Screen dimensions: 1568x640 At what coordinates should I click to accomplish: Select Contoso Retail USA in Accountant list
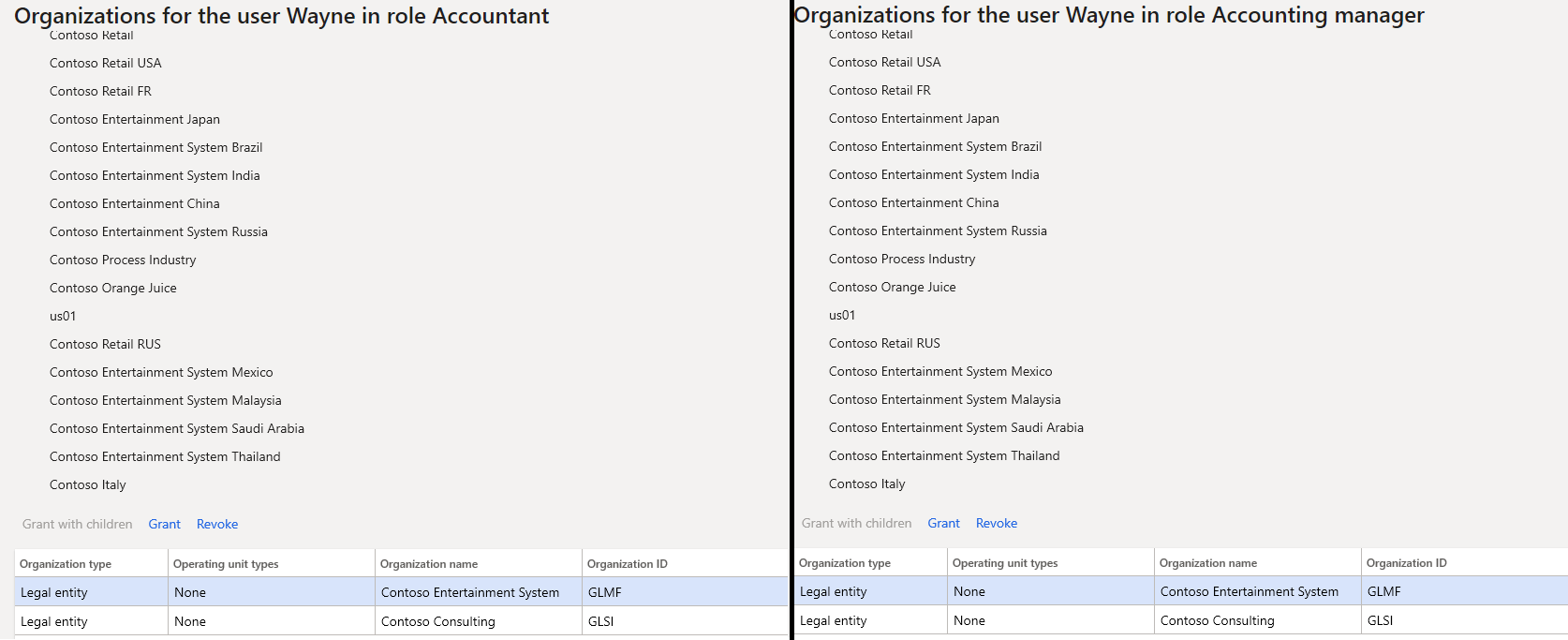(106, 63)
